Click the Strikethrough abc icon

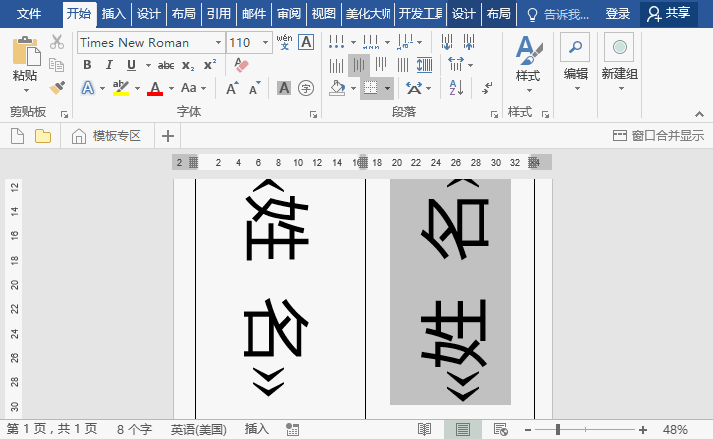(x=166, y=65)
